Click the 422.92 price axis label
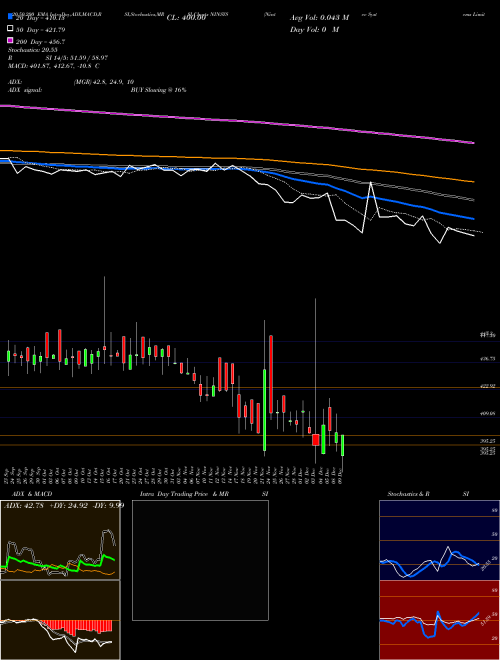 click(488, 386)
